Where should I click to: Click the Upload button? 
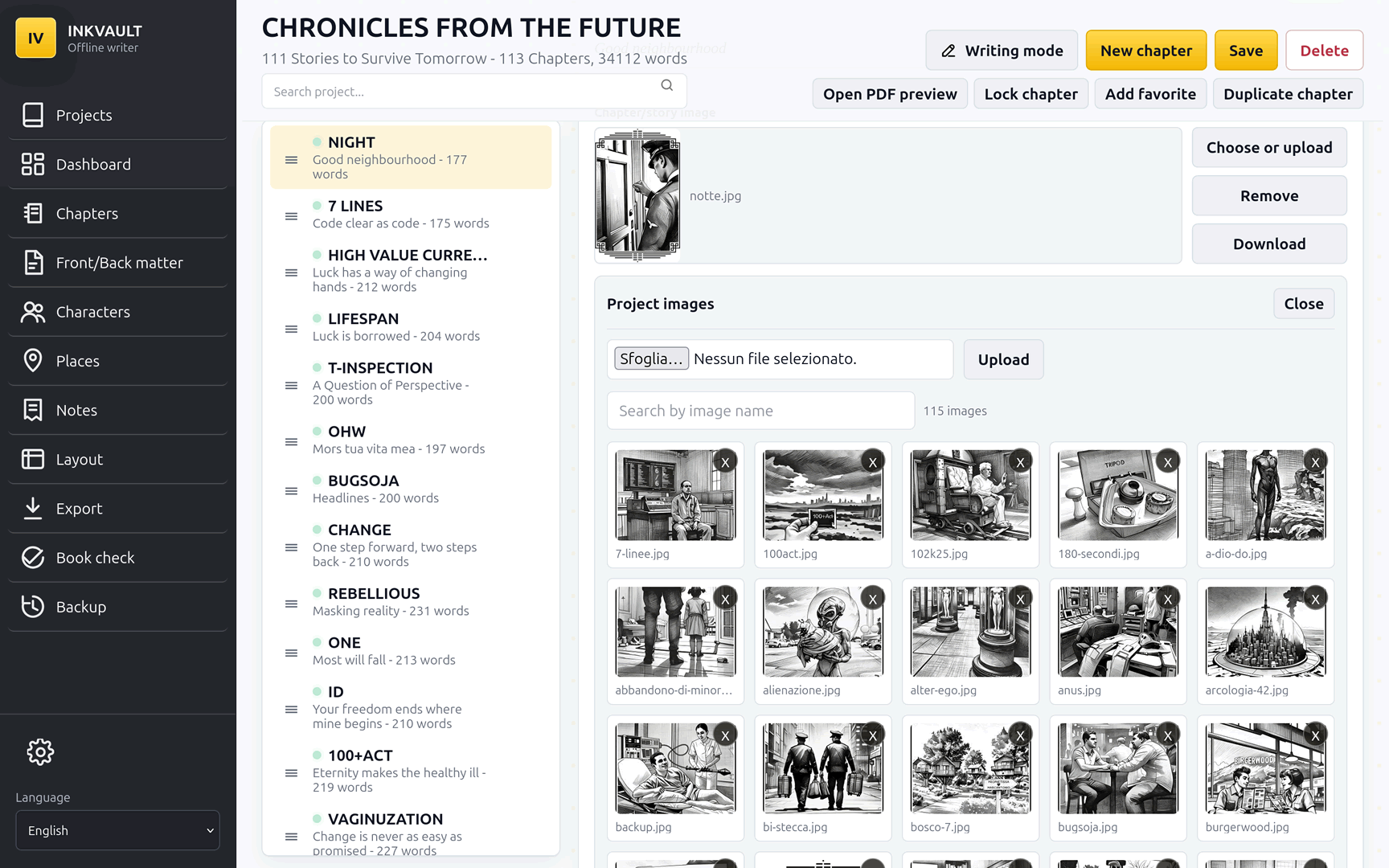pyautogui.click(x=1003, y=359)
